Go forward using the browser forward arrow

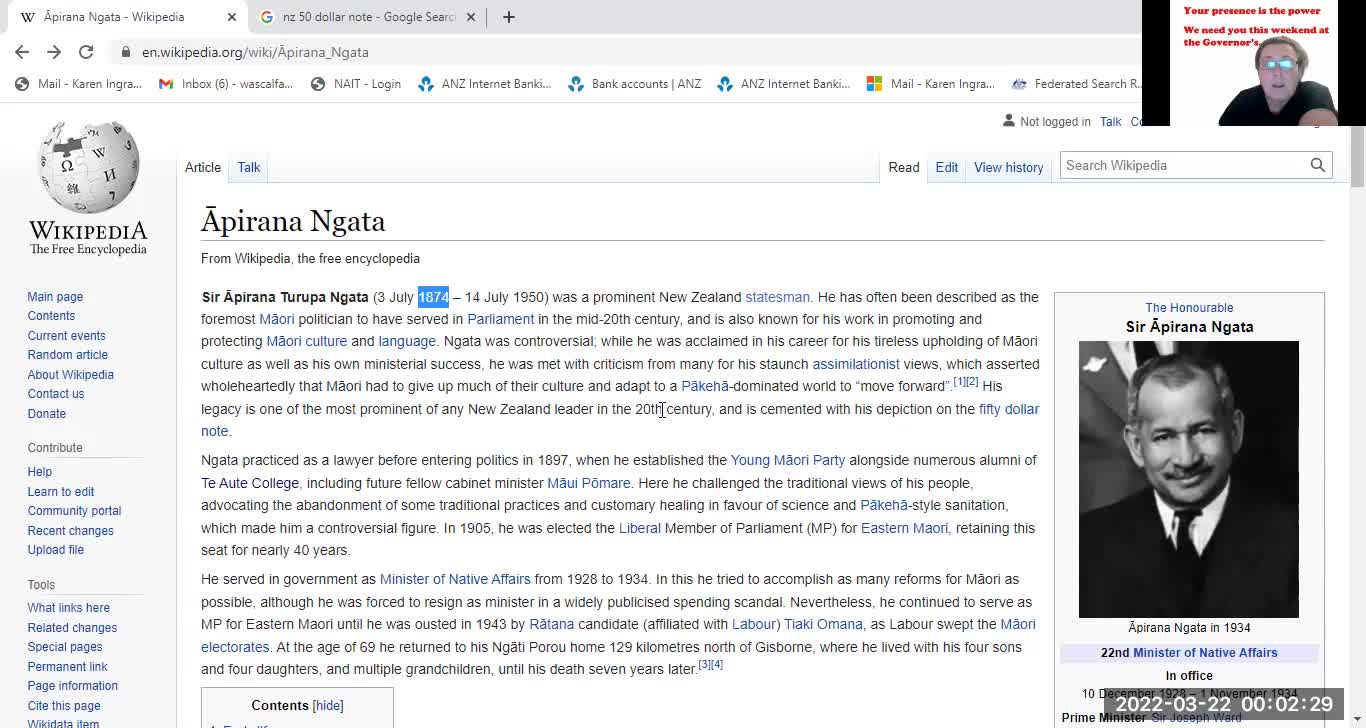coord(54,52)
